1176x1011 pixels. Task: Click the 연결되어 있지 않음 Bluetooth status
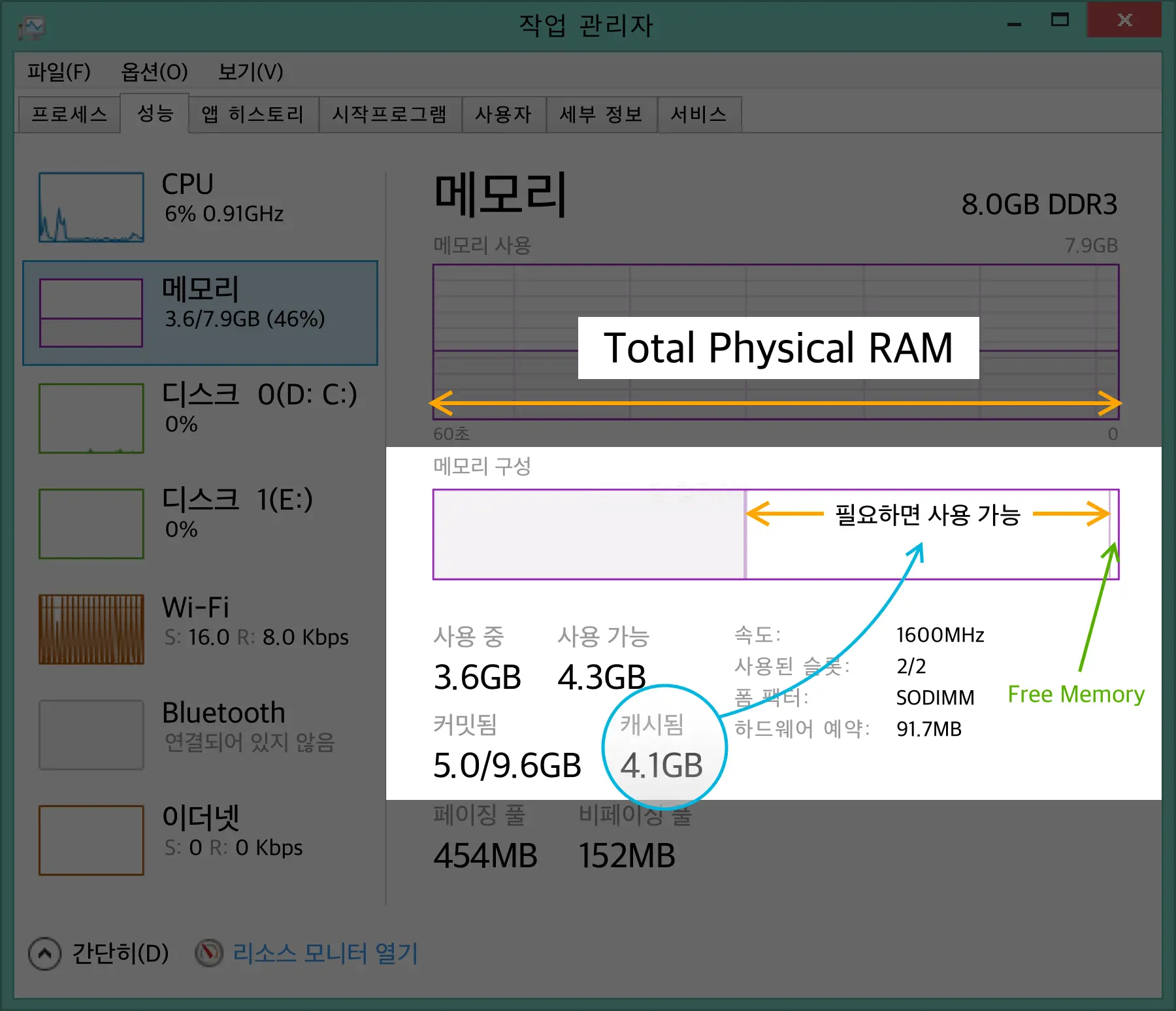[250, 742]
